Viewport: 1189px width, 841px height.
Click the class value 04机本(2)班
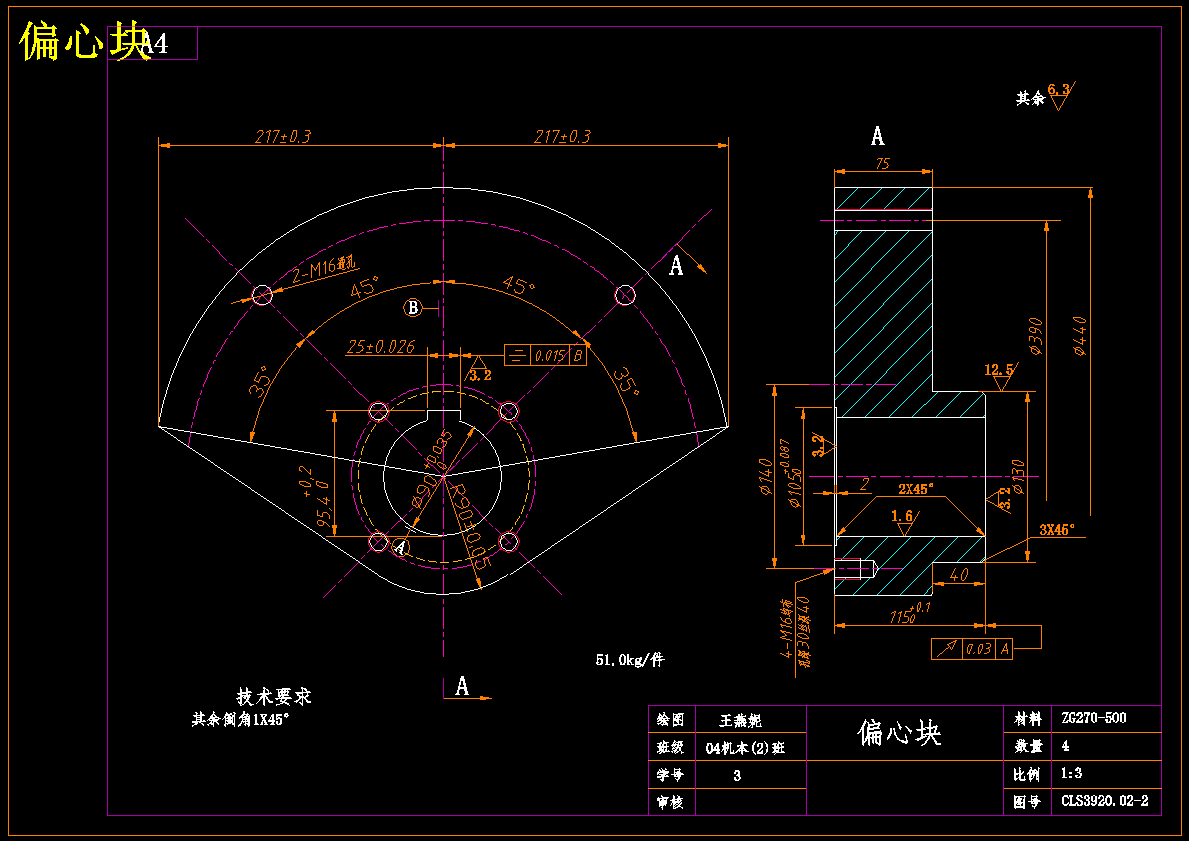click(745, 748)
